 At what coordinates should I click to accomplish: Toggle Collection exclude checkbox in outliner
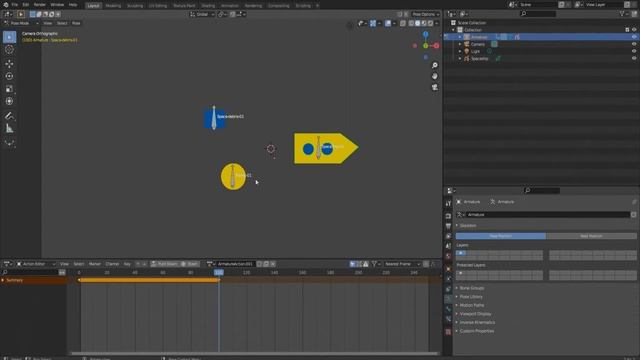(627, 30)
